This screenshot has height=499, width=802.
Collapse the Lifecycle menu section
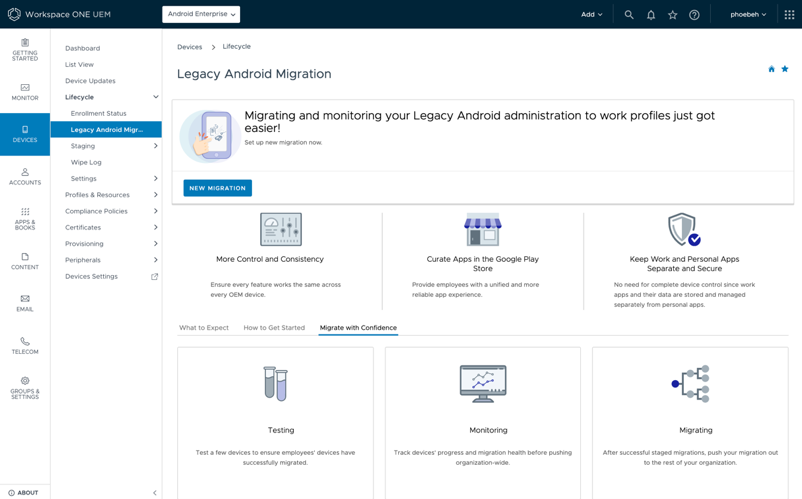(155, 97)
